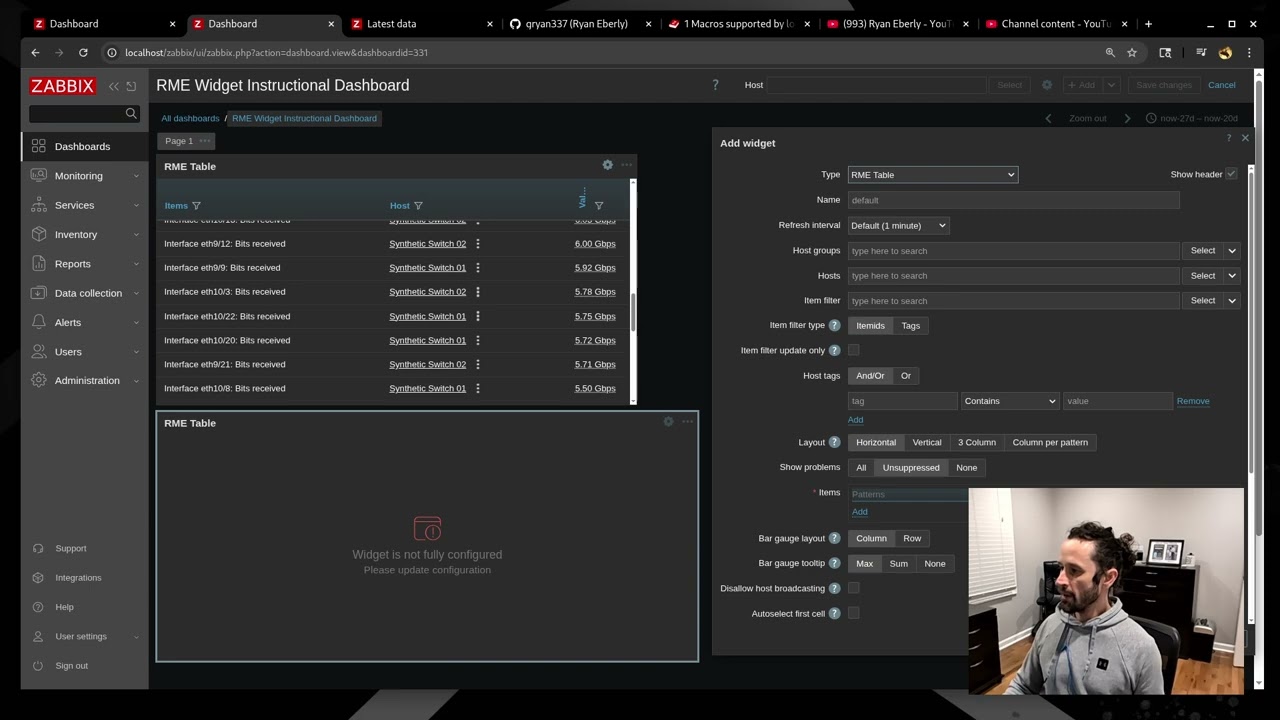Click the hide sidebar icon
1280x720 pixels.
[x=131, y=86]
